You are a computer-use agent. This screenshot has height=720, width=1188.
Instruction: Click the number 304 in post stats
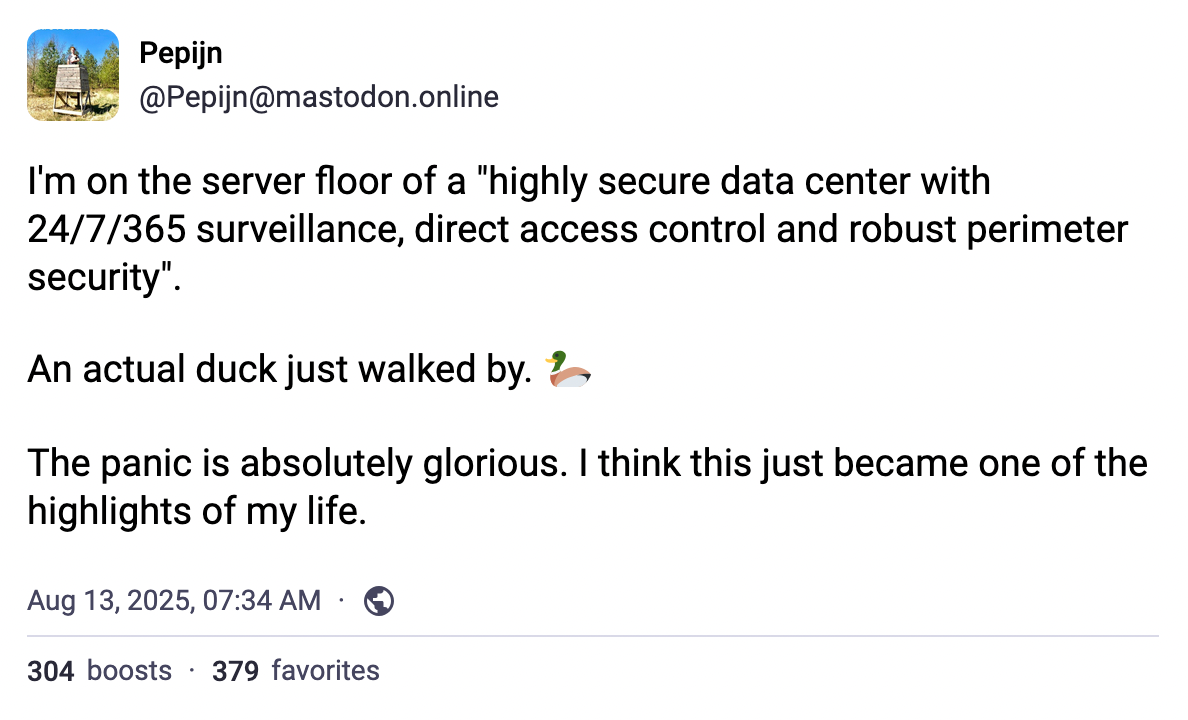tap(51, 670)
